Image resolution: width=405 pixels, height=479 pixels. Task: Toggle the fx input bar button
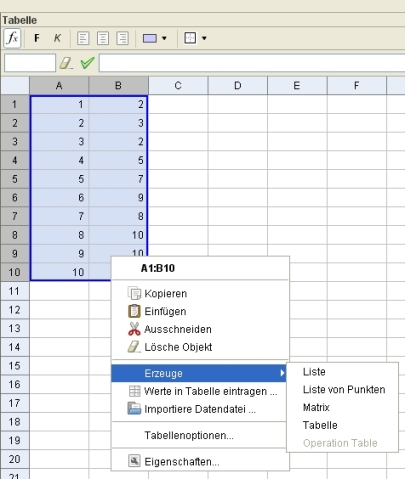(12, 38)
